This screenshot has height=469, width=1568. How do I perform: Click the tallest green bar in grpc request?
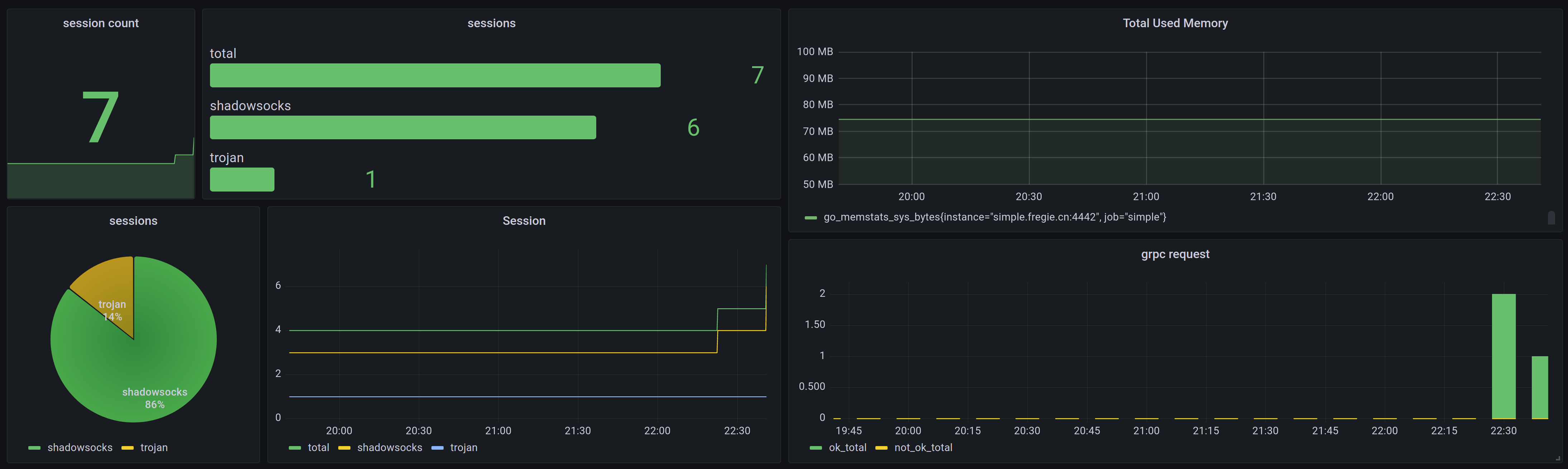(x=1503, y=356)
